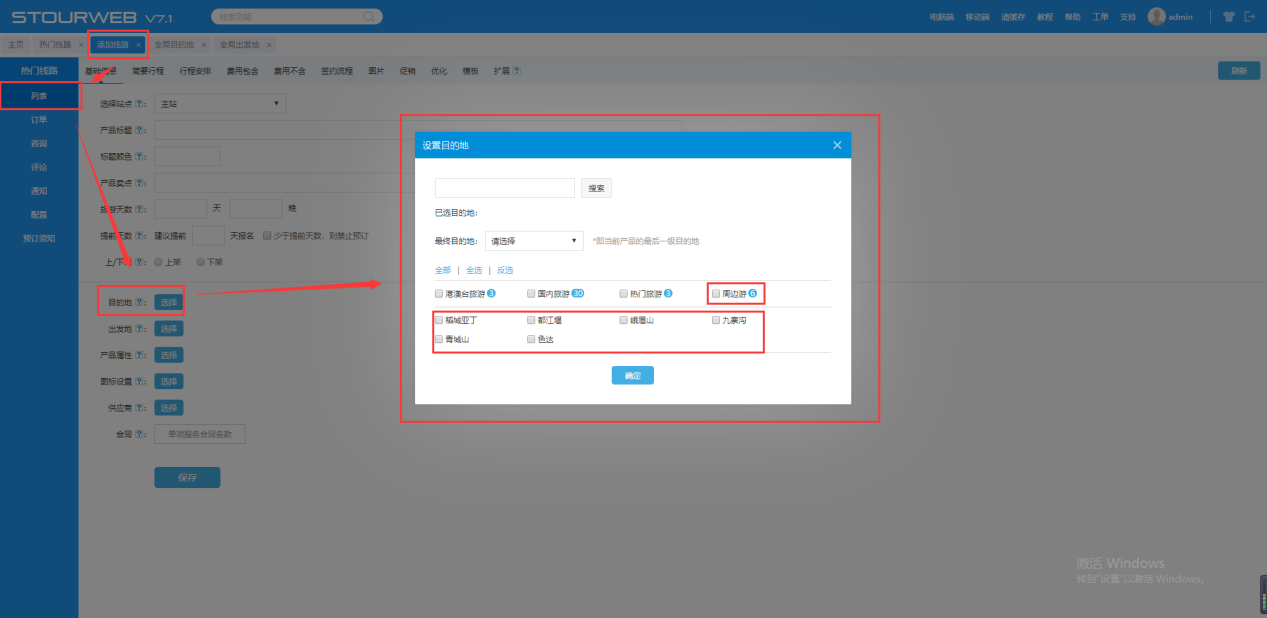Click the admin avatar icon

1156,17
